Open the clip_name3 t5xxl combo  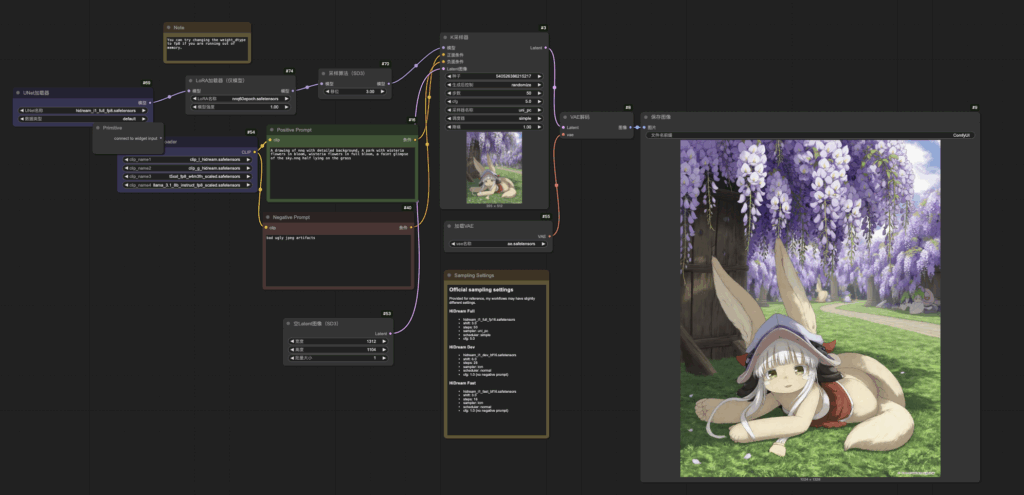click(188, 176)
